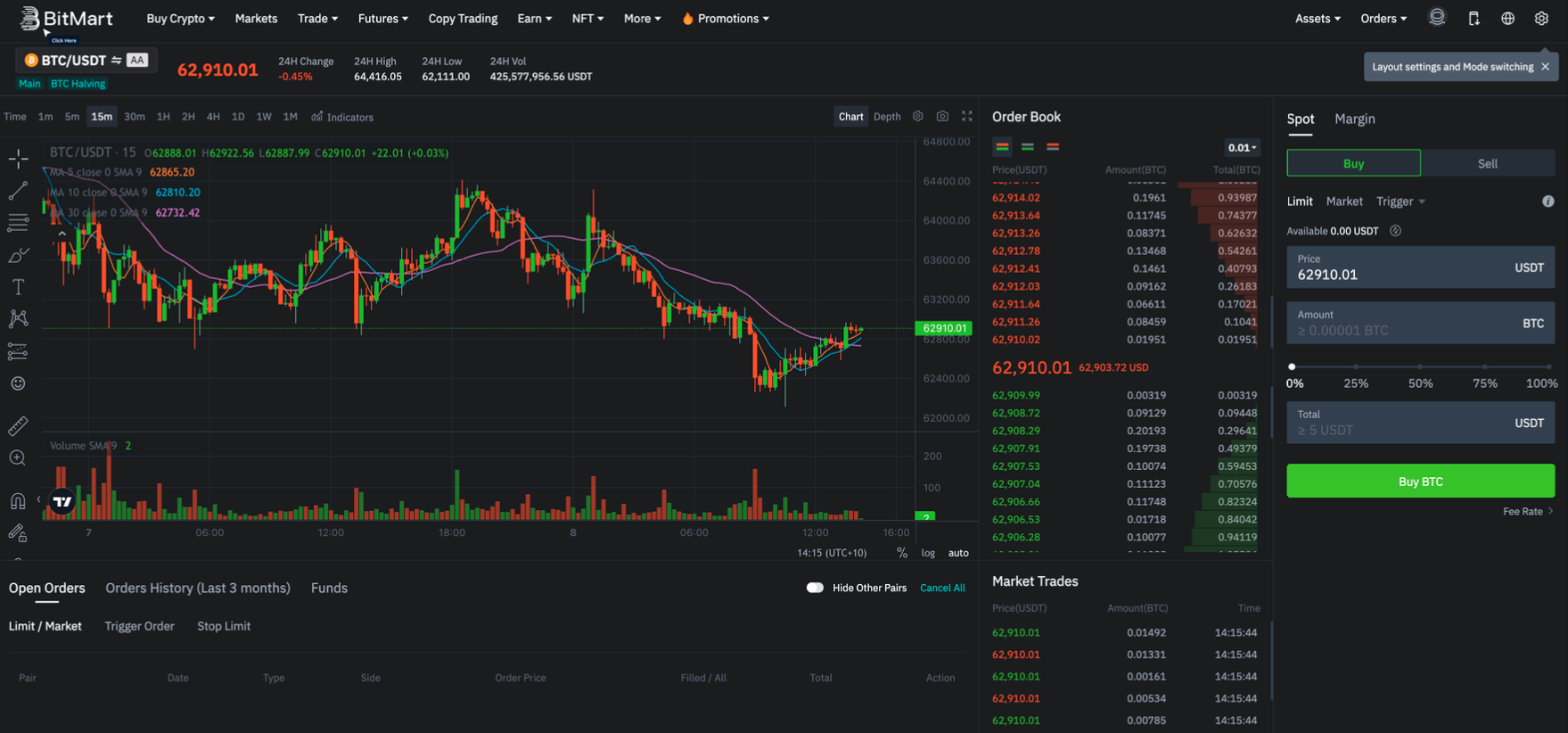
Task: Switch to Trigger Order sub-tab
Action: coord(139,626)
